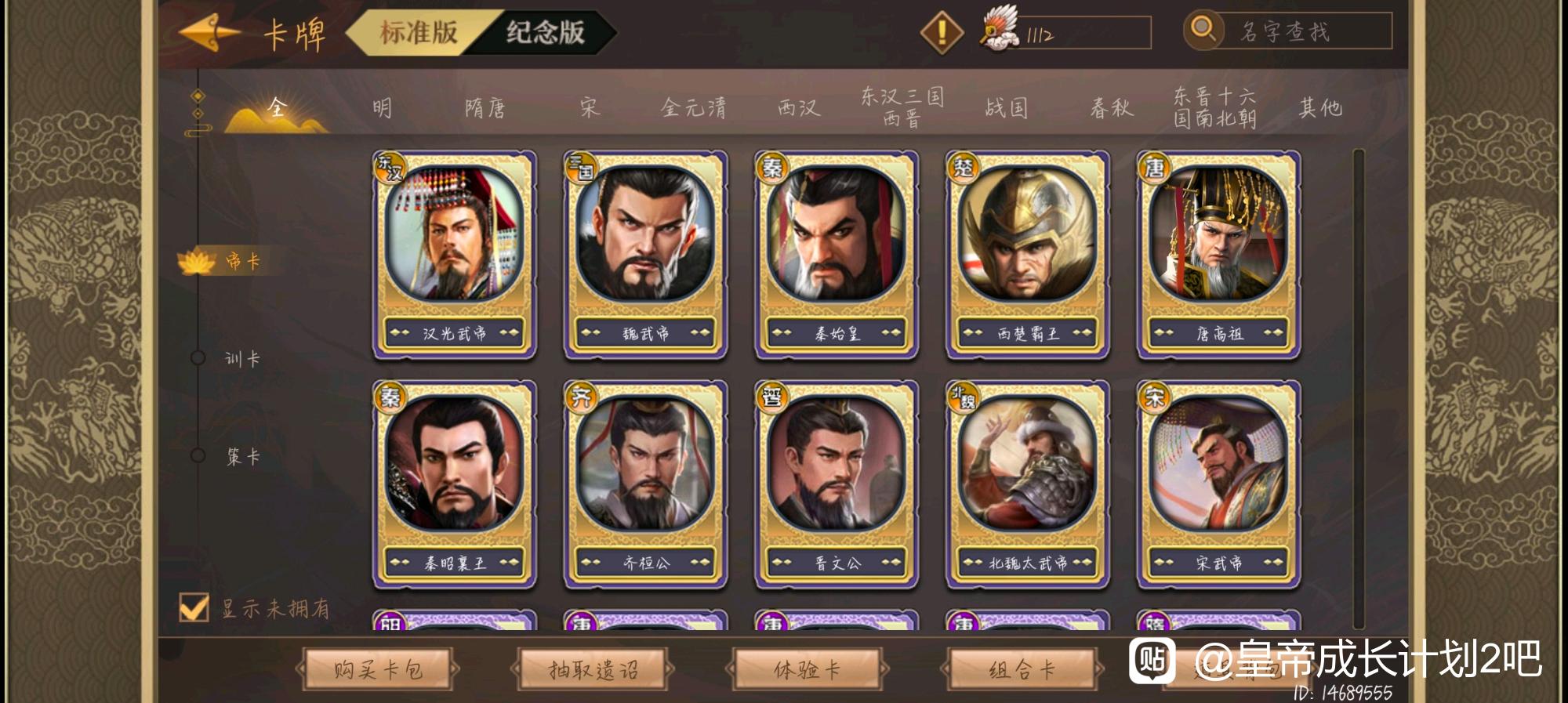The image size is (1568, 703).
Task: Select the 训卡 sidebar circle
Action: click(x=198, y=358)
